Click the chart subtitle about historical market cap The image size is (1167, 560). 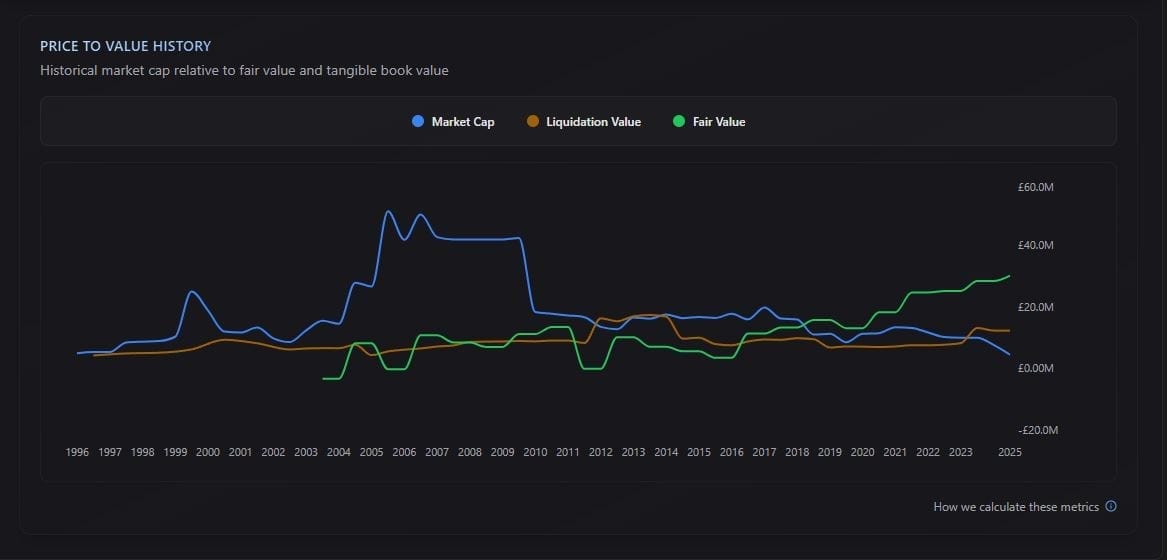[x=244, y=71]
